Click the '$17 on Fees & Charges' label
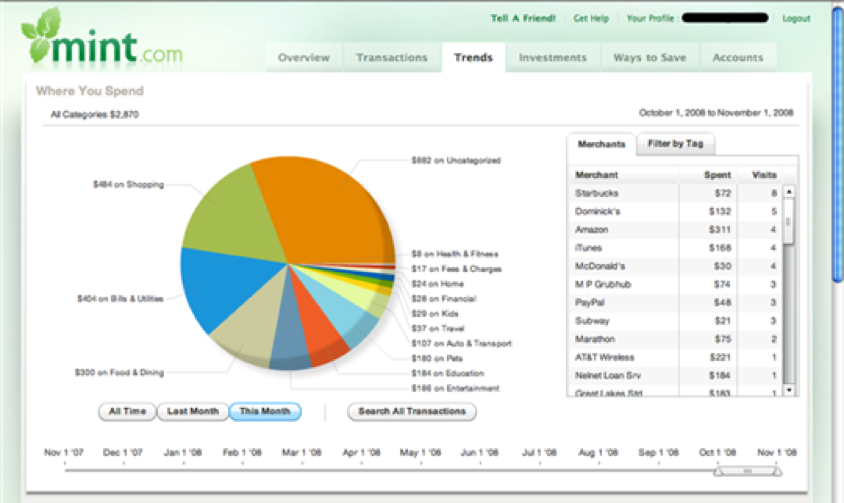 pos(456,269)
